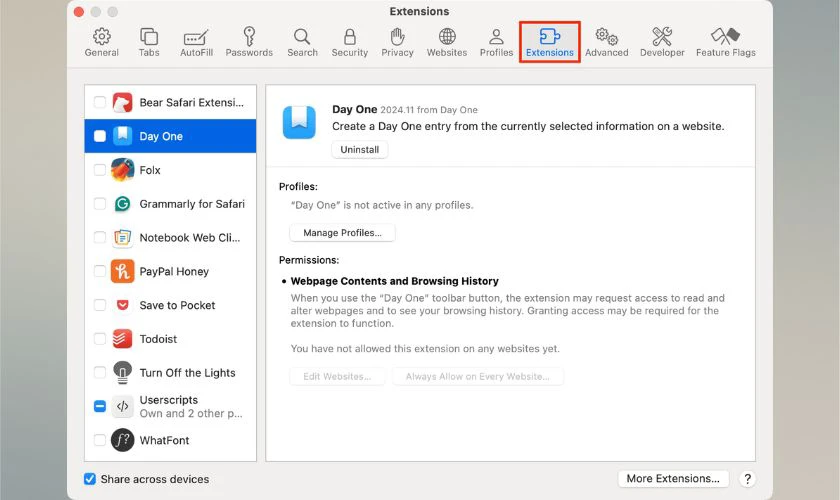Enable the Bear Safari Extension checkbox

(x=100, y=102)
